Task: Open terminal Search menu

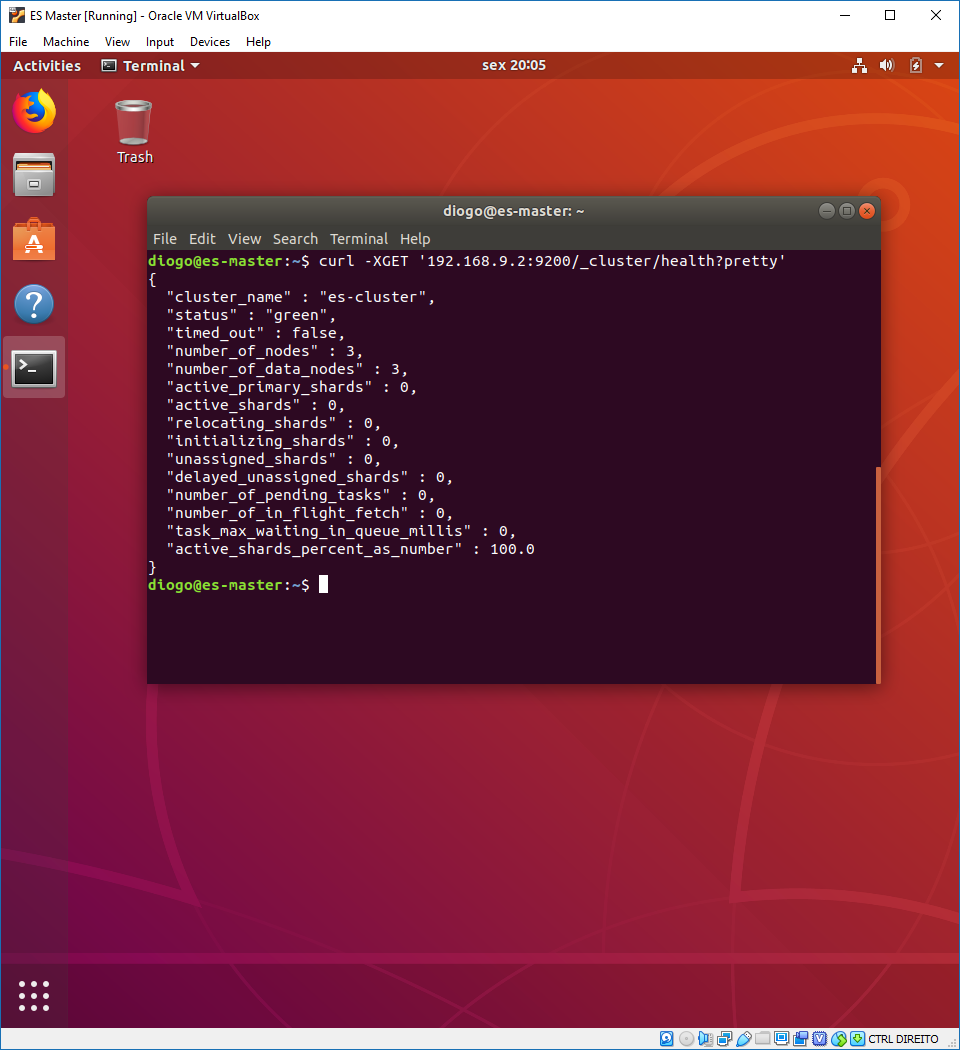Action: point(295,239)
